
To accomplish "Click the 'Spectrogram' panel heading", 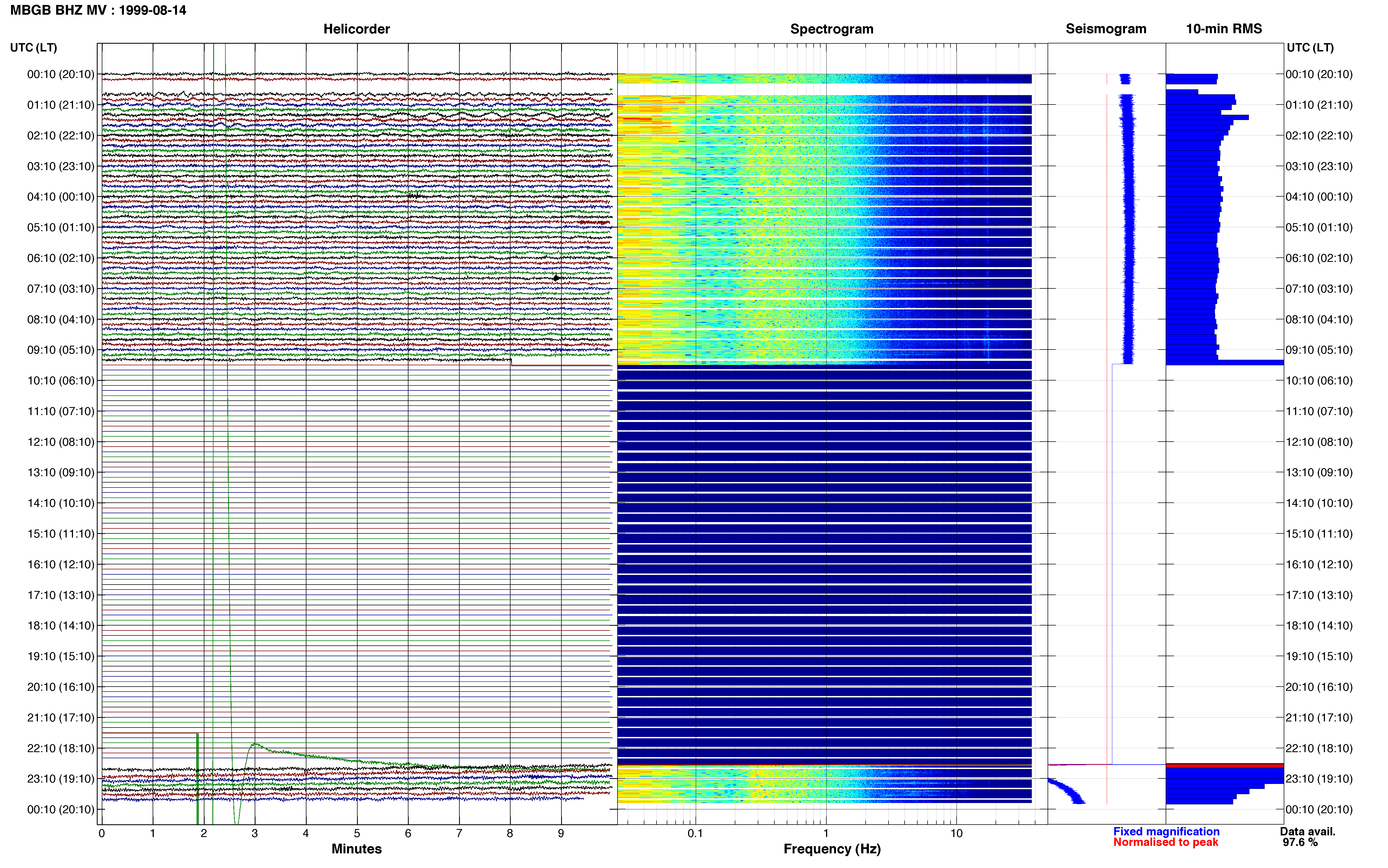I will pos(832,29).
